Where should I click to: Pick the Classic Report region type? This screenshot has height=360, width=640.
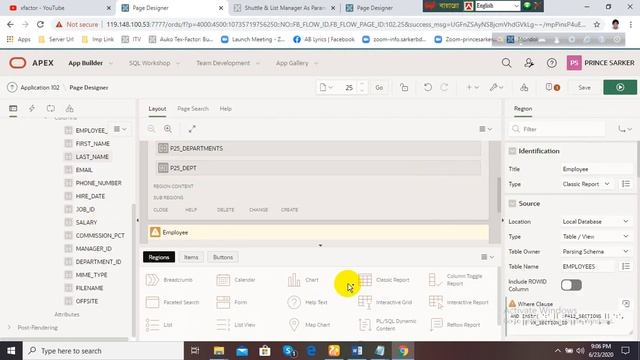(x=383, y=280)
